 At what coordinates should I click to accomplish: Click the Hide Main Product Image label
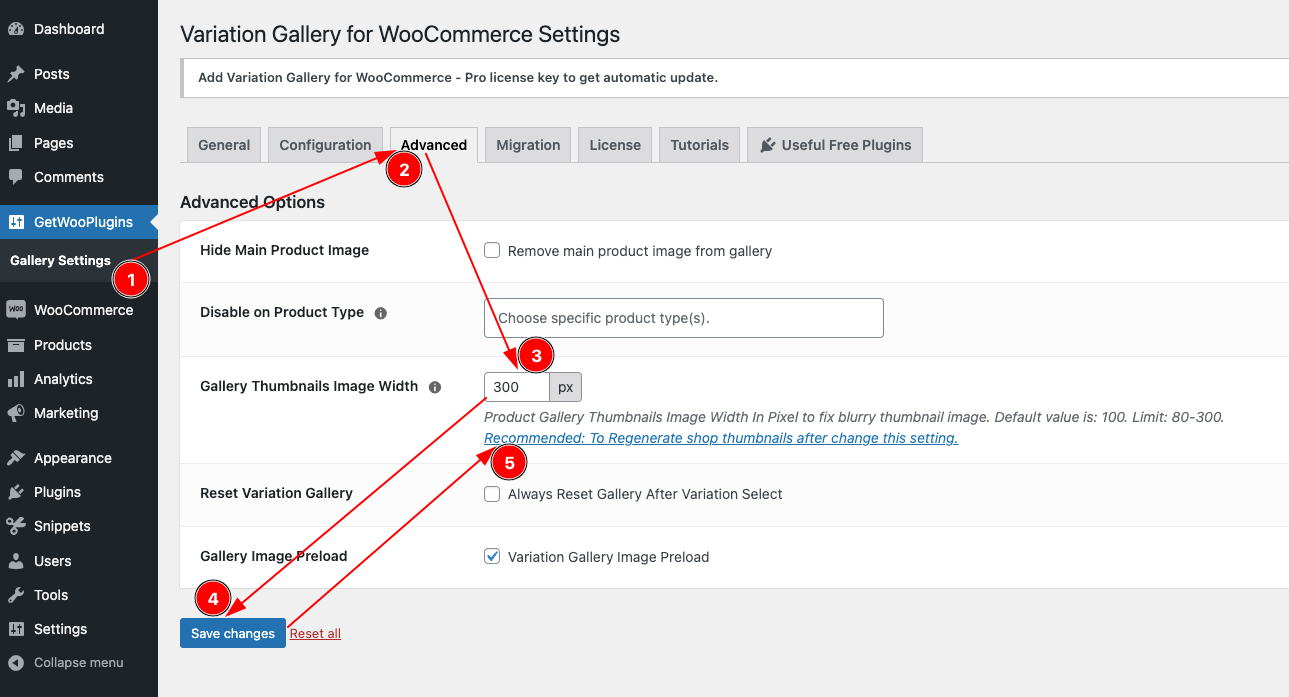285,250
